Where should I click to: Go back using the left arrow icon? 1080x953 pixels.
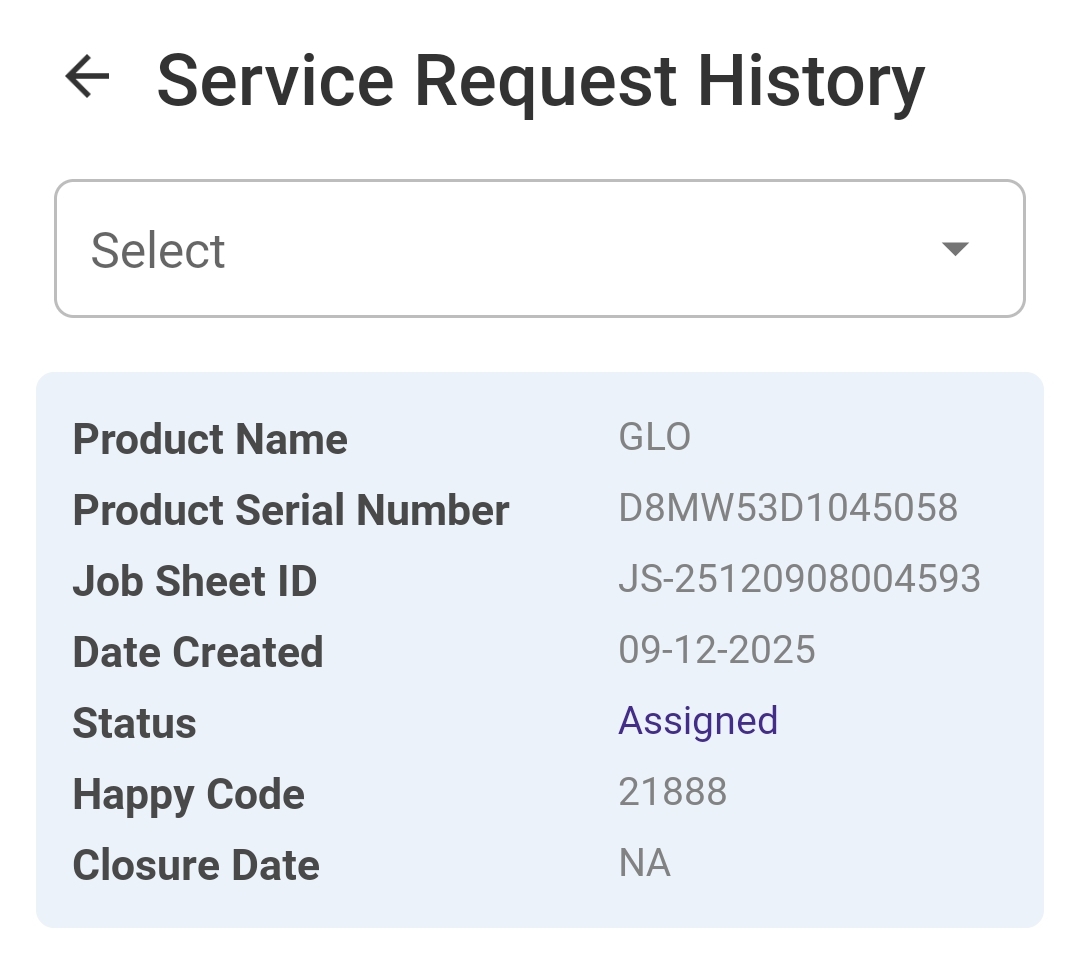pos(87,76)
